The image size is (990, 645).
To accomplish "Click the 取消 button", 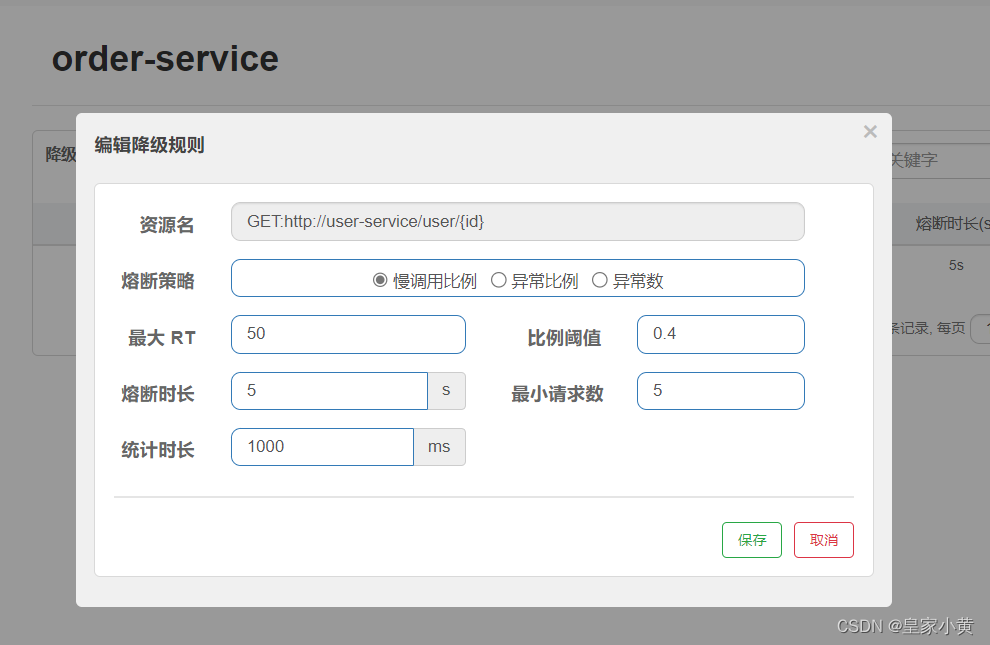I will 823,540.
